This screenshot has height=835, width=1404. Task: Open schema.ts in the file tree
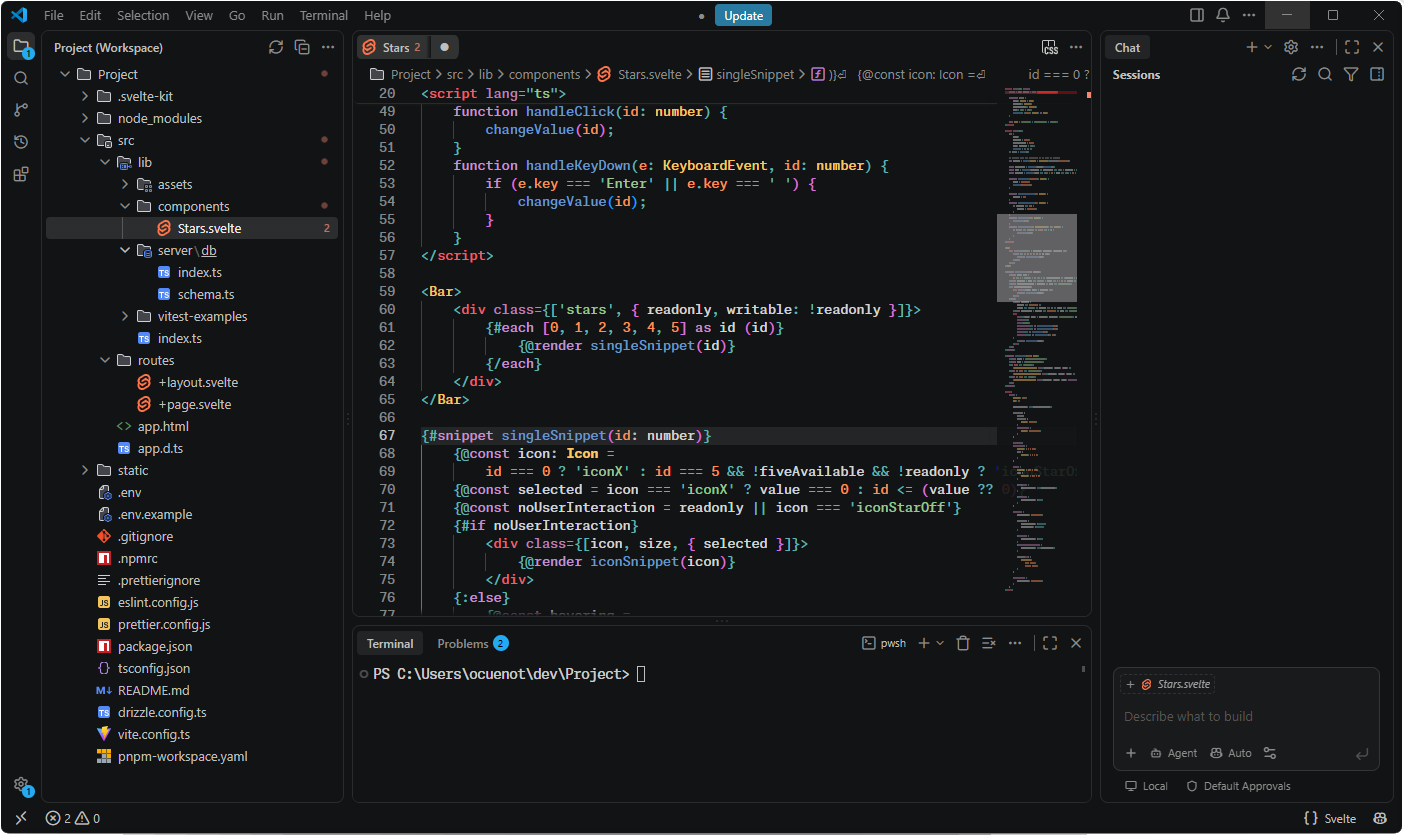206,294
